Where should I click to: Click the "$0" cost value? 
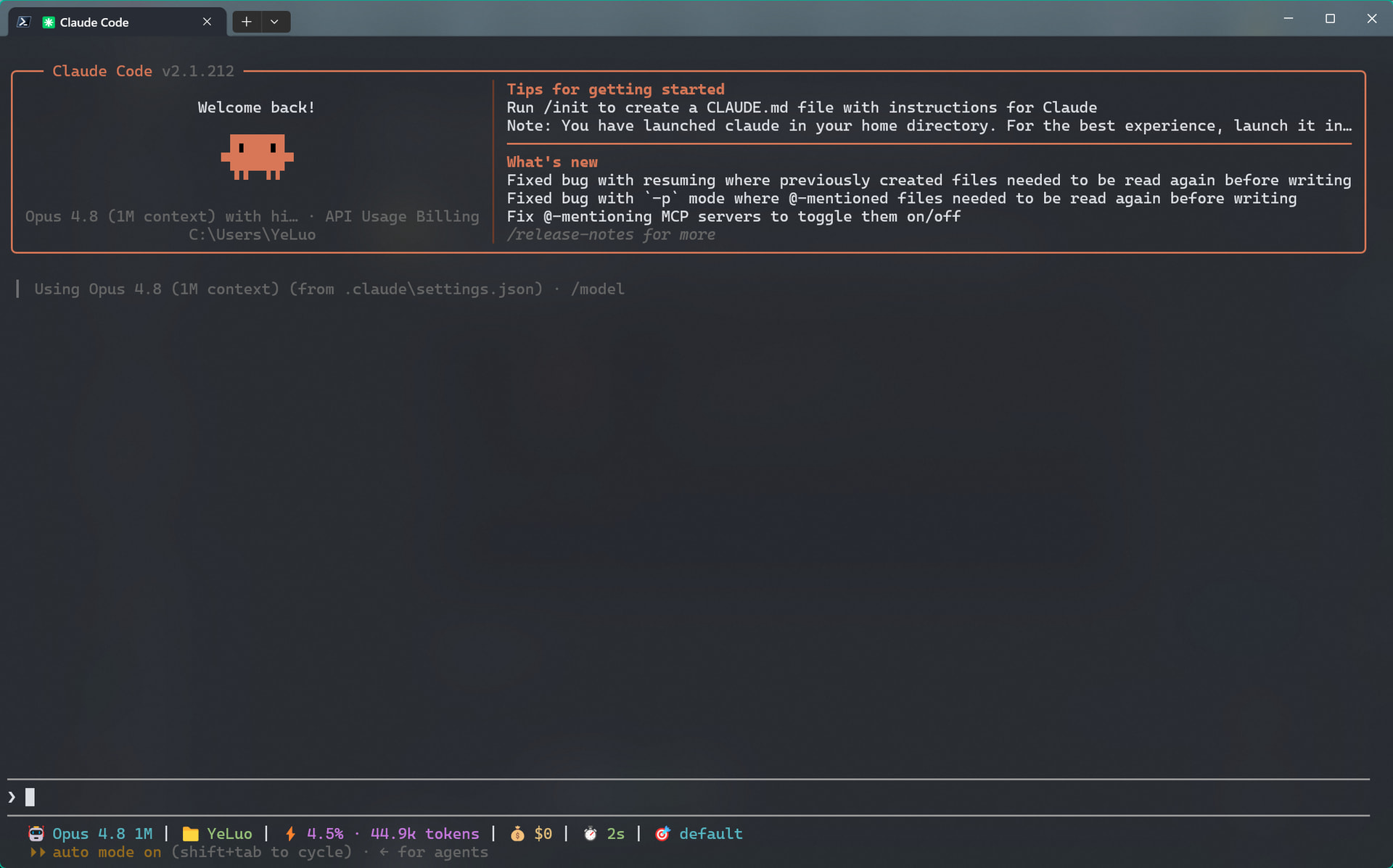[x=543, y=834]
